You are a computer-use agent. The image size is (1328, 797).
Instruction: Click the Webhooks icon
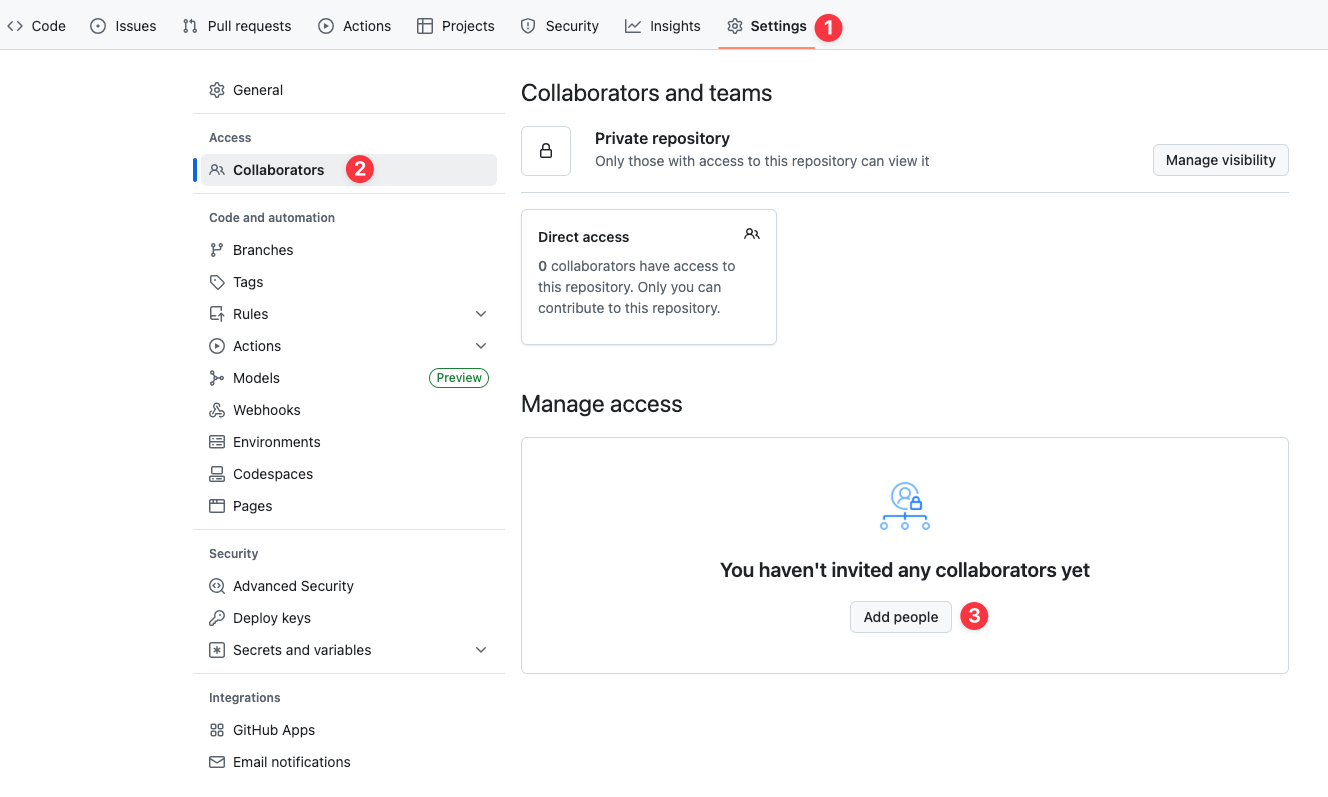click(217, 409)
